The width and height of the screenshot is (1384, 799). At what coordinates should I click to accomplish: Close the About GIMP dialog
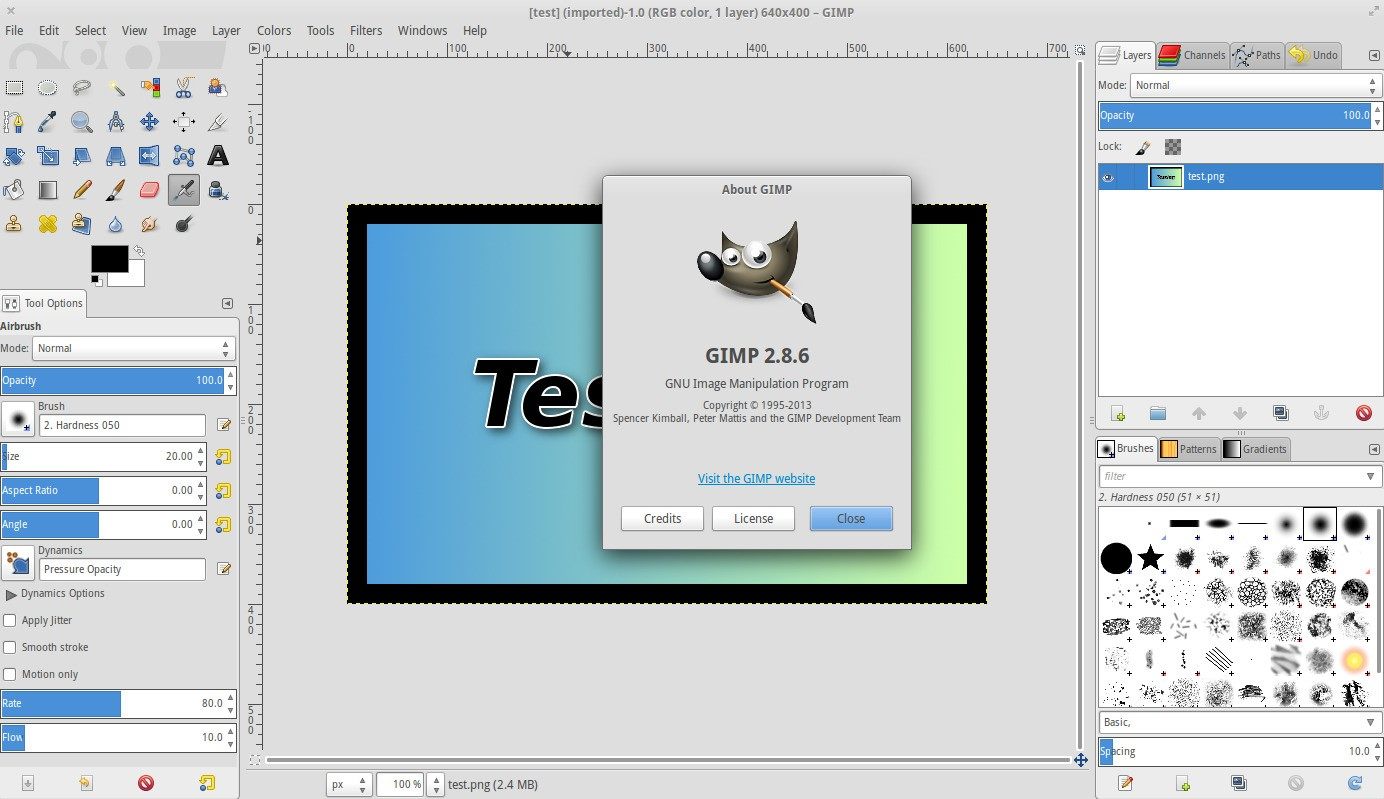(x=851, y=518)
